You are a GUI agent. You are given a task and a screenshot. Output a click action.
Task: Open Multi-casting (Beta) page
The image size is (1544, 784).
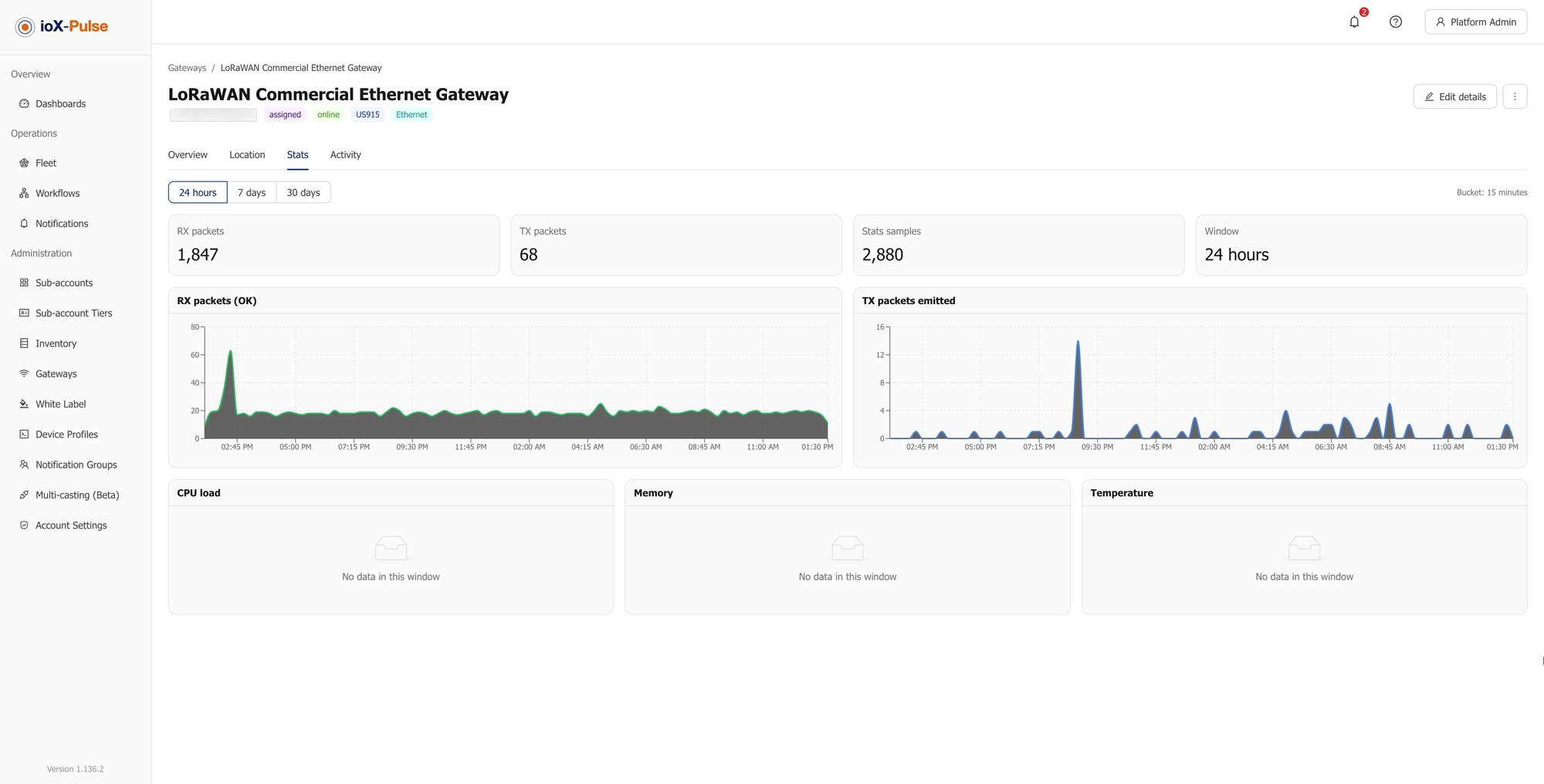click(77, 495)
